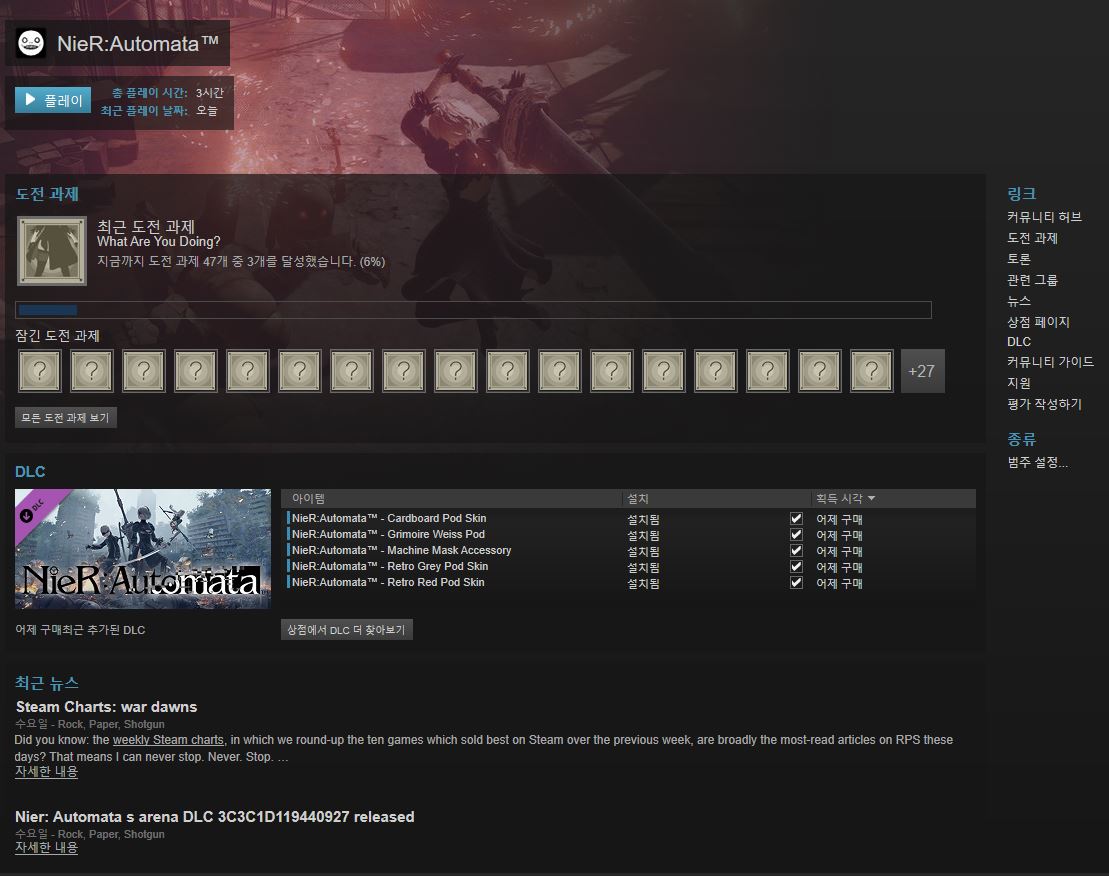Viewport: 1109px width, 876px height.
Task: Click the 아이템 column header to sort
Action: (x=309, y=498)
